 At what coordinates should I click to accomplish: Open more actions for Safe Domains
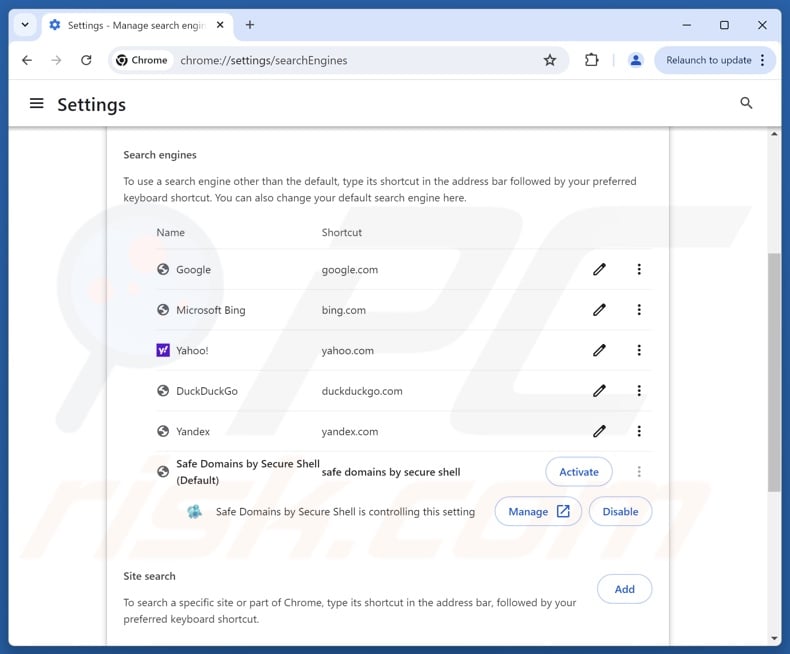(x=639, y=472)
